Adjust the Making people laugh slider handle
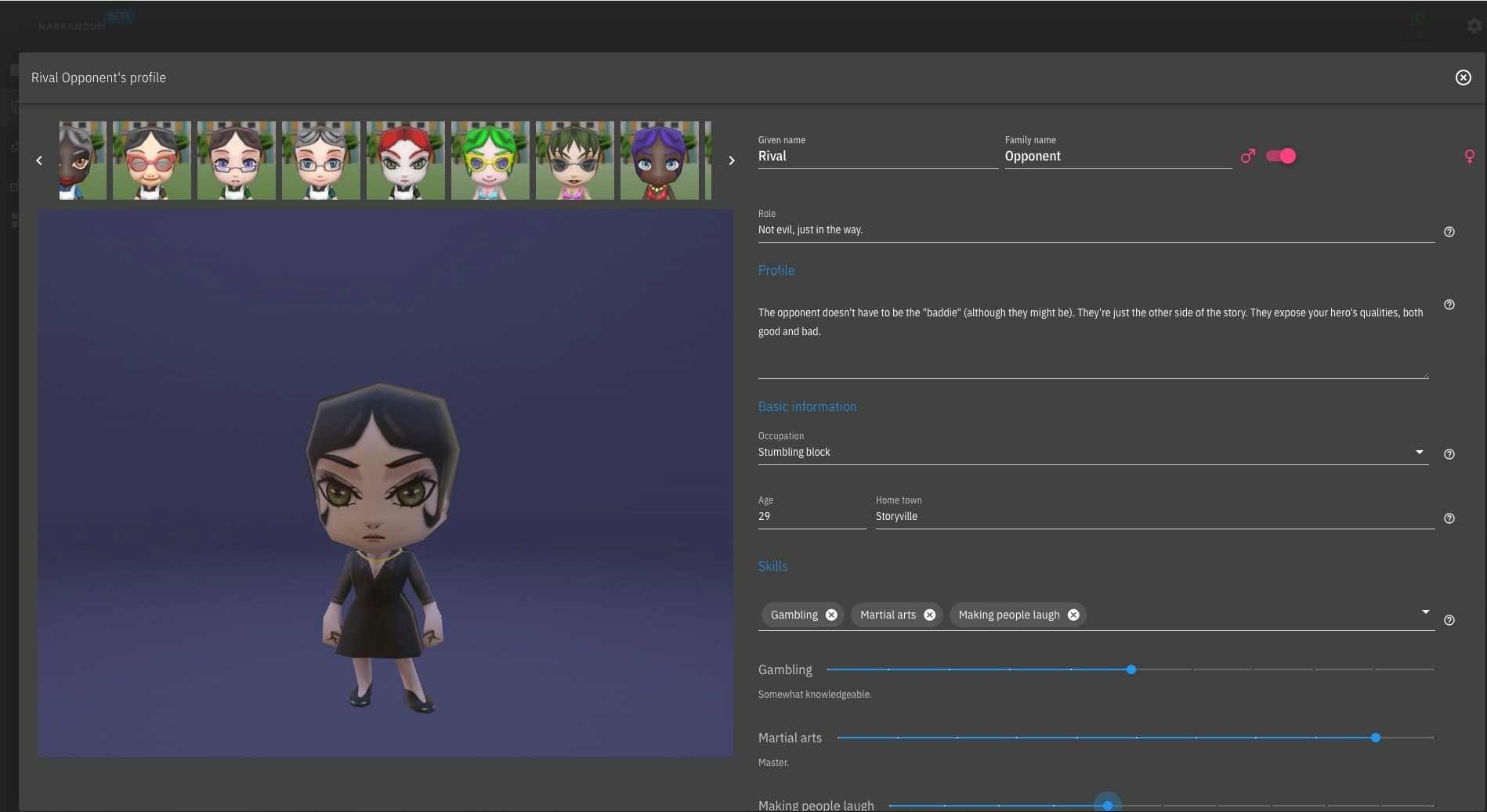Viewport: 1487px width, 812px height. point(1107,805)
